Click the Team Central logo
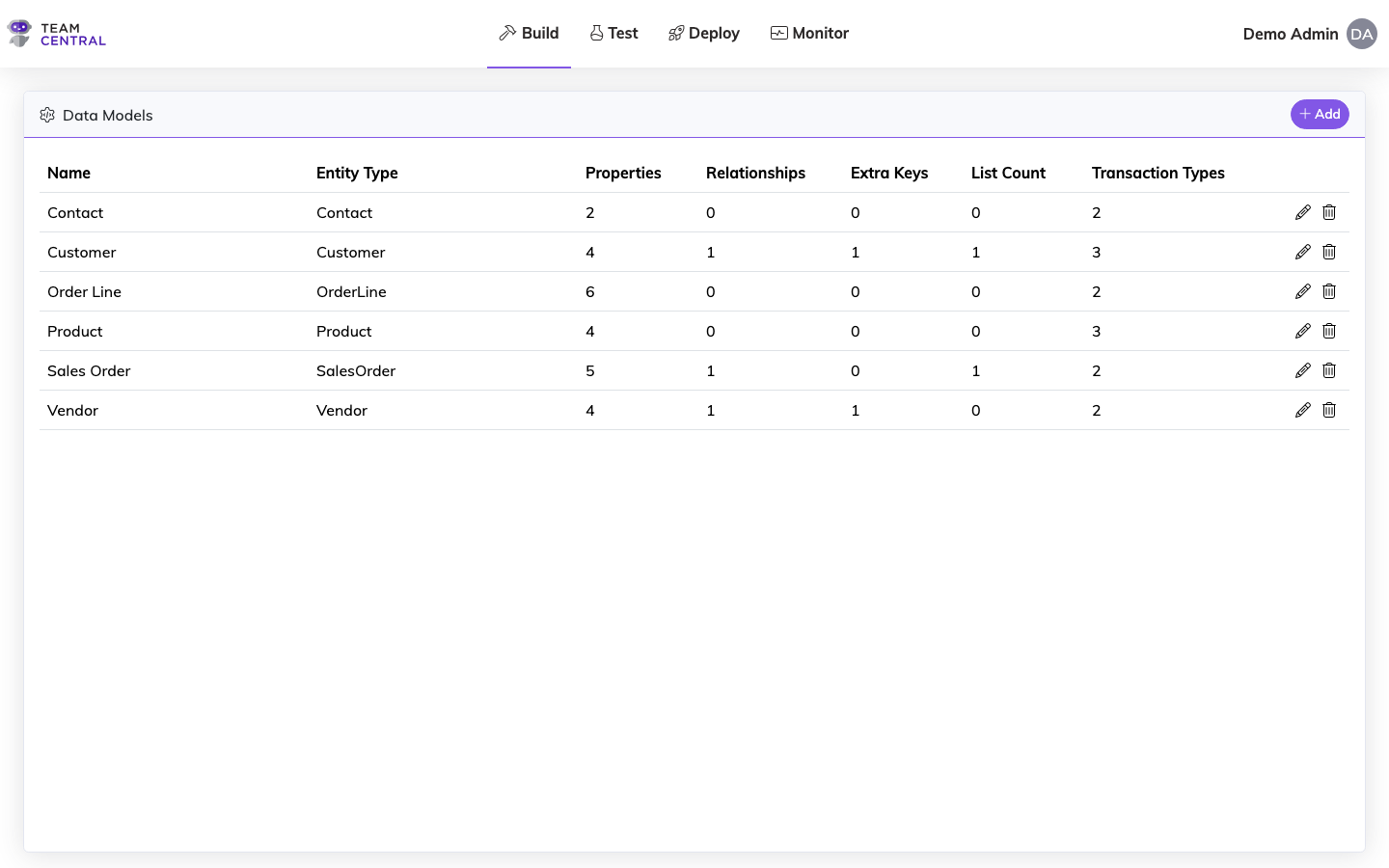The height and width of the screenshot is (868, 1389). pos(56,33)
